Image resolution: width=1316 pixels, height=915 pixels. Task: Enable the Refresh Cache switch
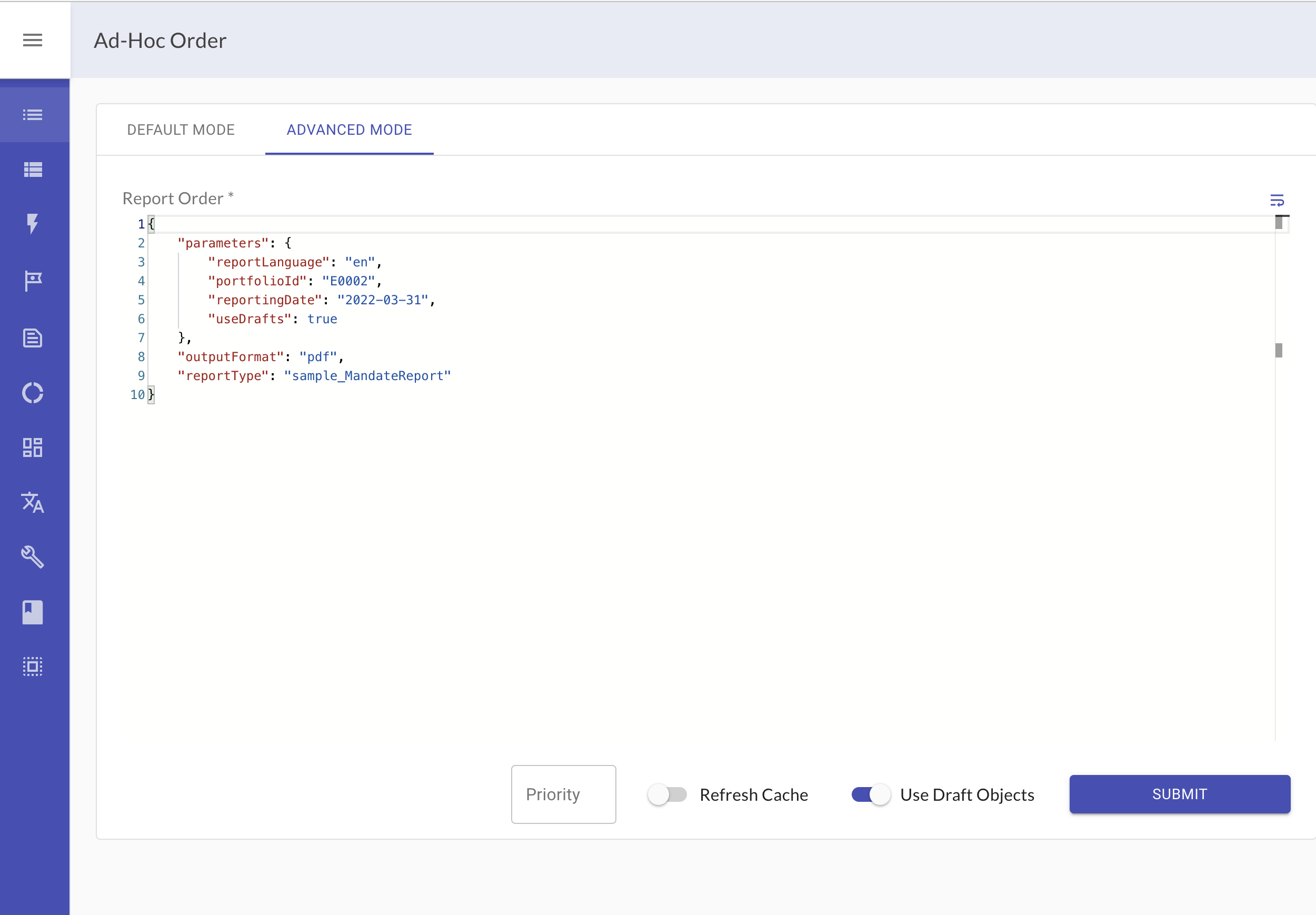667,794
